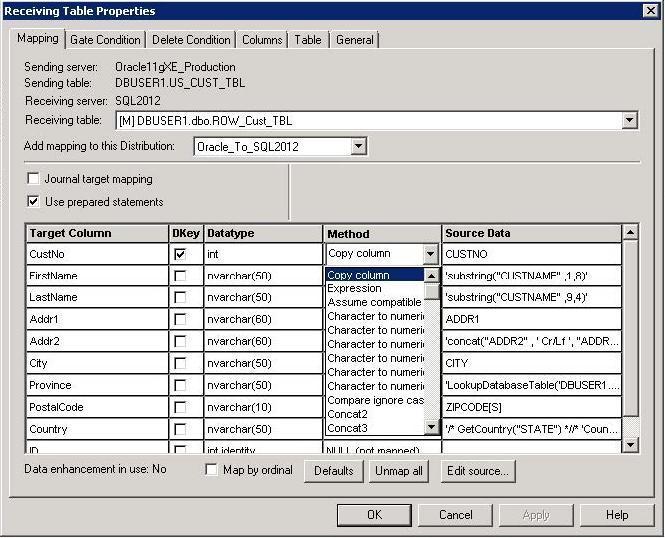
Task: Choose Concat3 in method list
Action: [375, 428]
